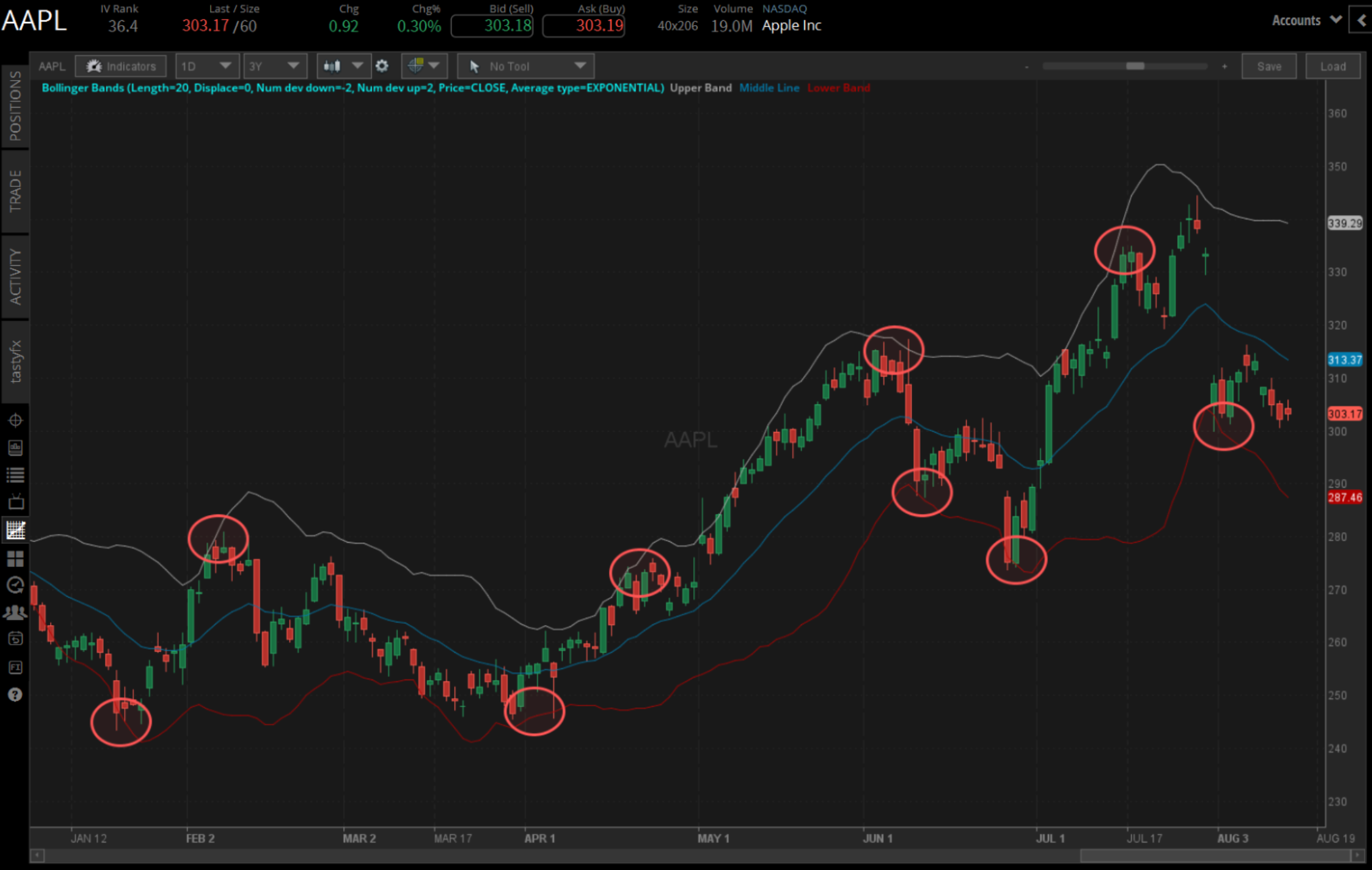Click the AAPL chart symbol label in toolbar
Image resolution: width=1372 pixels, height=870 pixels.
[x=52, y=66]
